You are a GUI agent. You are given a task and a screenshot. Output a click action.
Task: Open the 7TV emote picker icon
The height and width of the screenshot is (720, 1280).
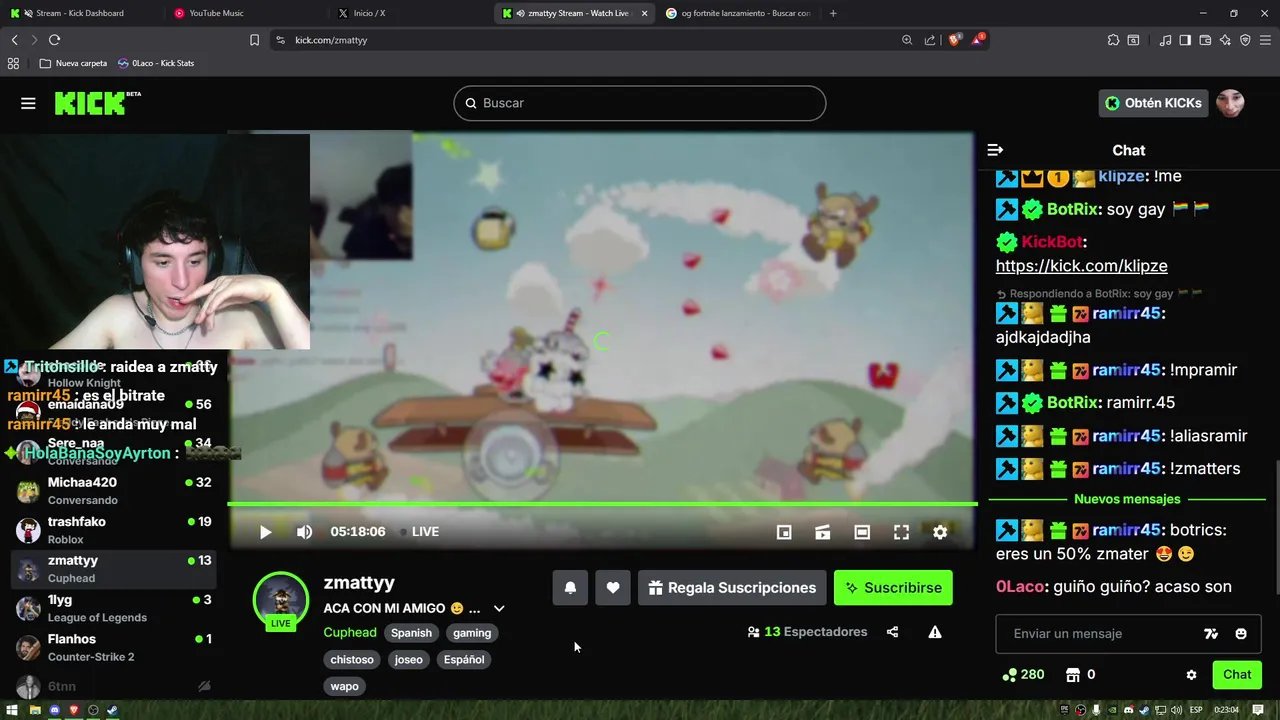(x=1211, y=634)
